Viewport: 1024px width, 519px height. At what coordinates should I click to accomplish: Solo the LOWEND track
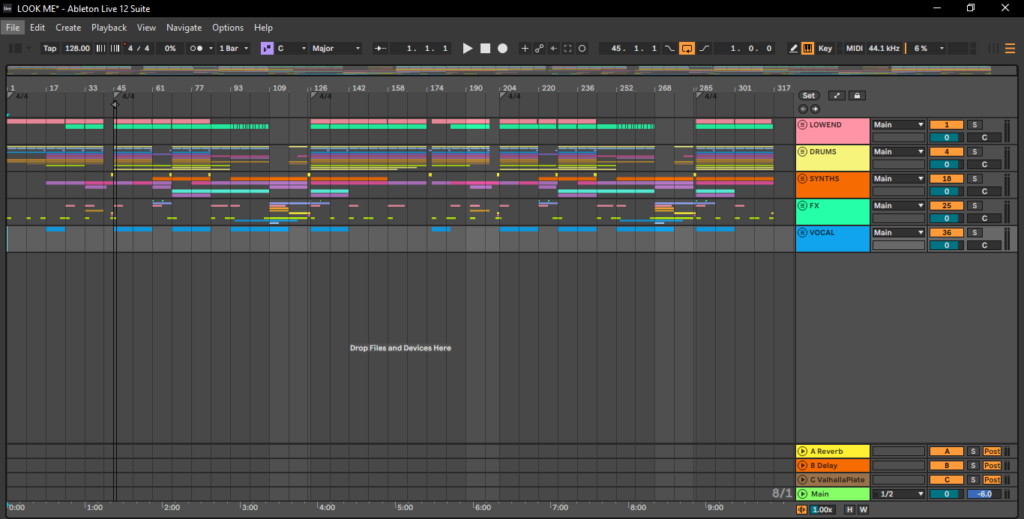[975, 125]
